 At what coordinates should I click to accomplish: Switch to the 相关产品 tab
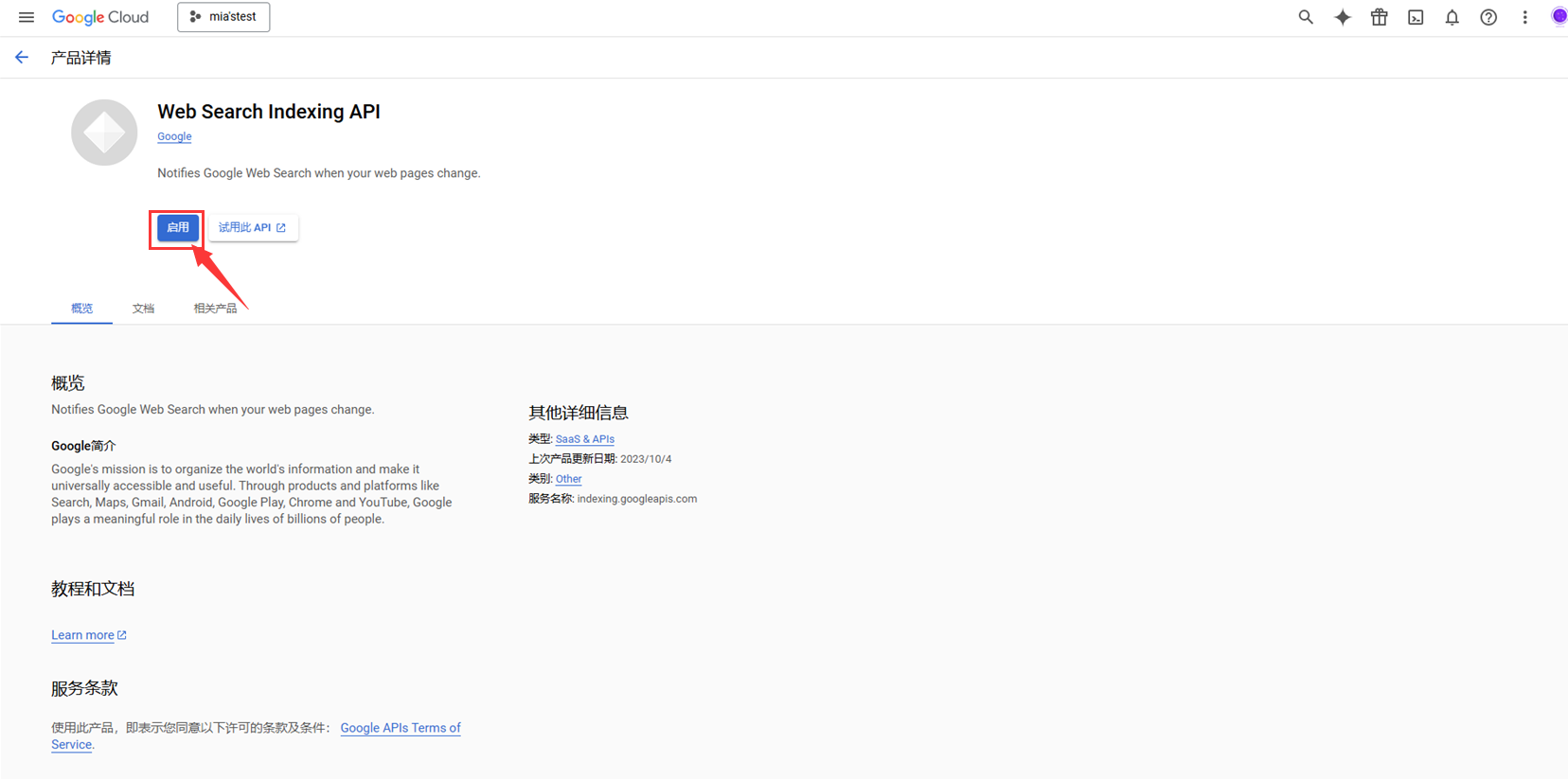[x=215, y=309]
